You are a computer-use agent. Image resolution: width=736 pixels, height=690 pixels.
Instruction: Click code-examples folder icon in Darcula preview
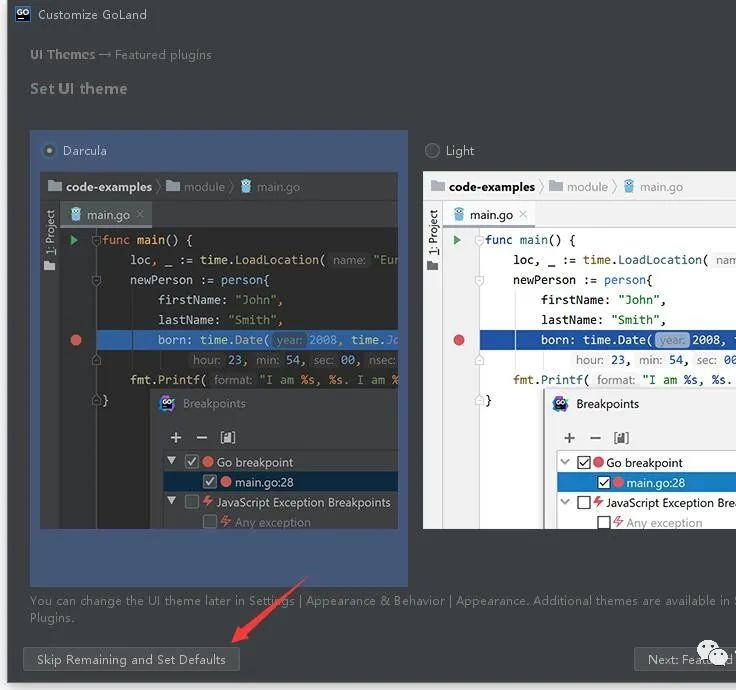tap(55, 186)
